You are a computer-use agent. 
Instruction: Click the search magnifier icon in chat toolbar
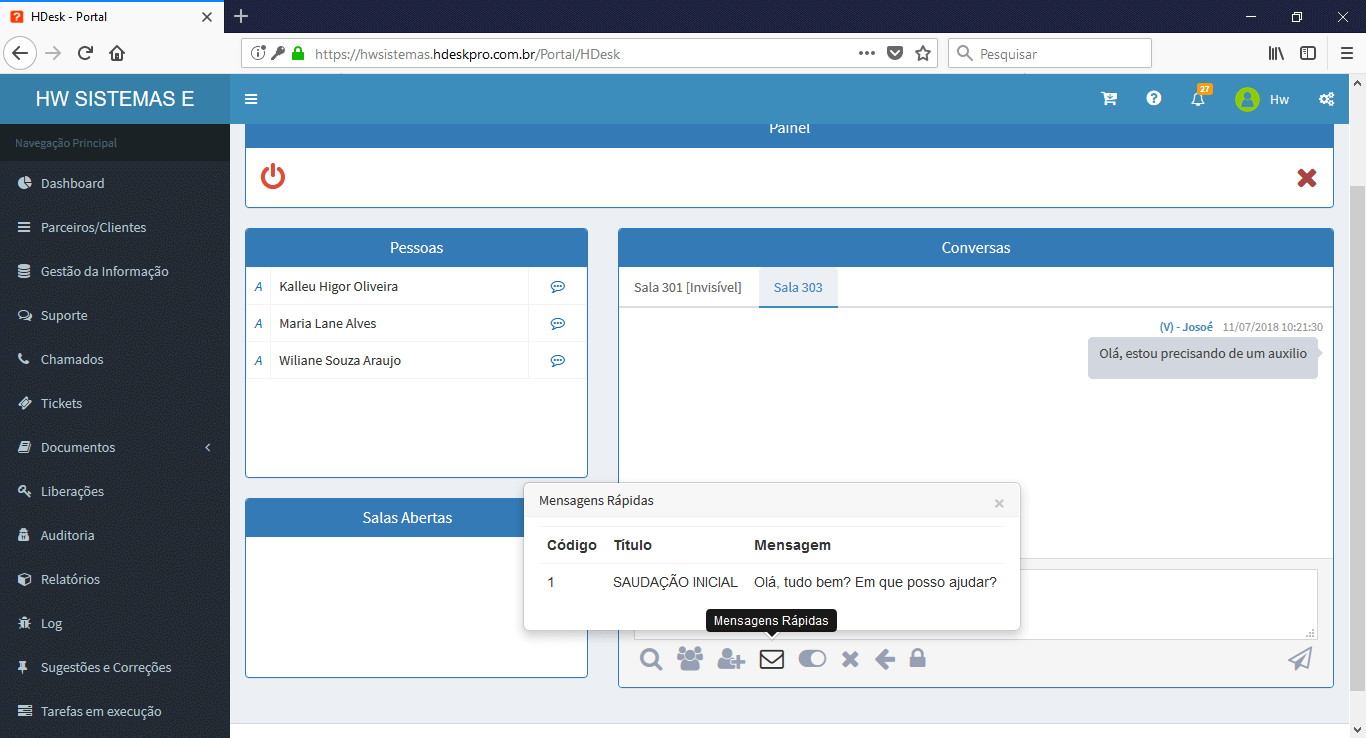[x=652, y=659]
